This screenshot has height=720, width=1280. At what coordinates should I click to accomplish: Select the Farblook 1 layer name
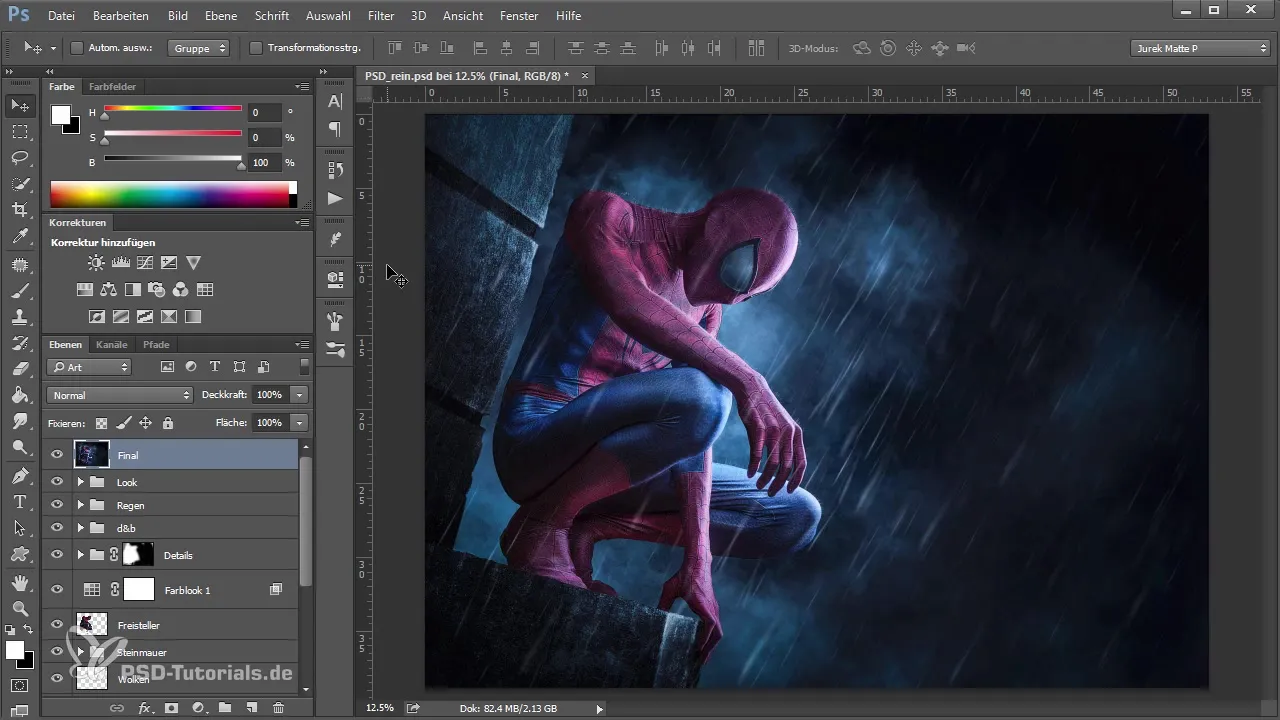187,590
